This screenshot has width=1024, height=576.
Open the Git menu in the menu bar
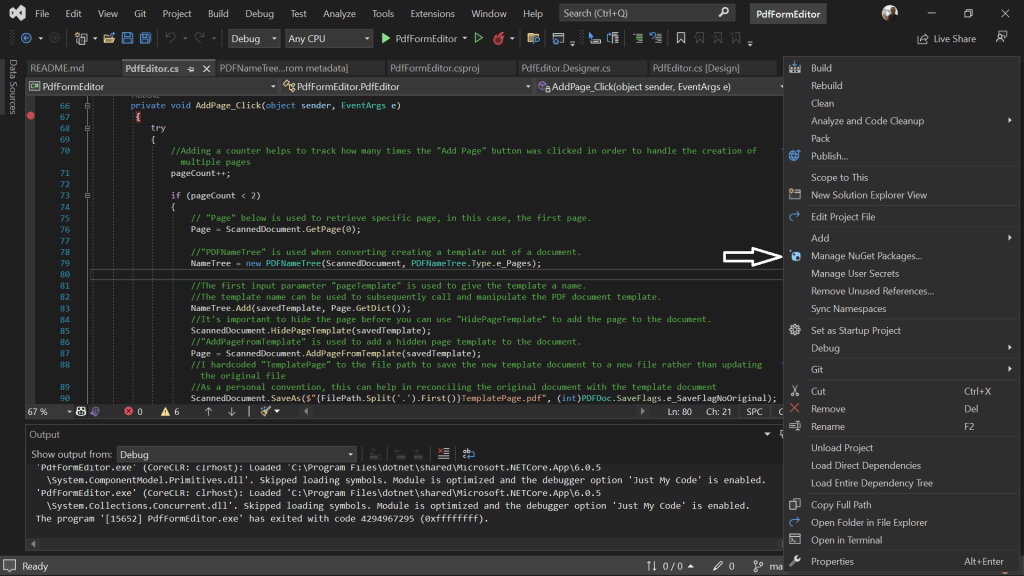tap(140, 13)
